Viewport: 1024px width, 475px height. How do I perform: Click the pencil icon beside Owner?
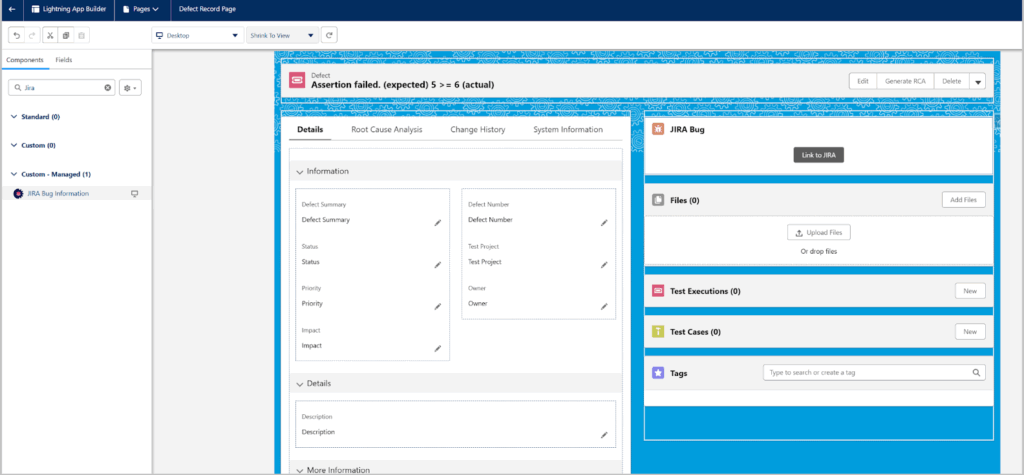(x=604, y=306)
